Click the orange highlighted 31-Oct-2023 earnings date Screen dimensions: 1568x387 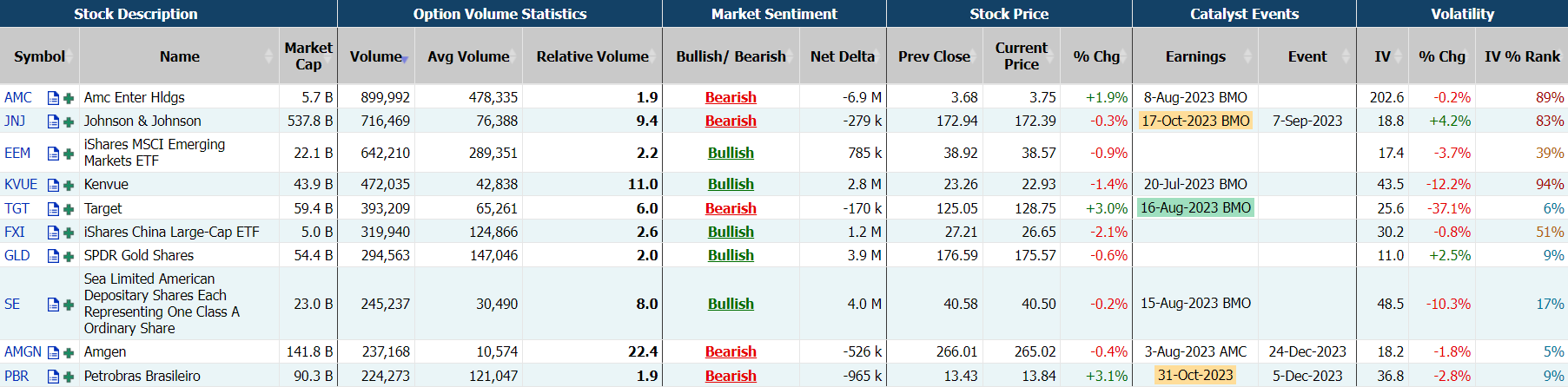coord(1195,376)
